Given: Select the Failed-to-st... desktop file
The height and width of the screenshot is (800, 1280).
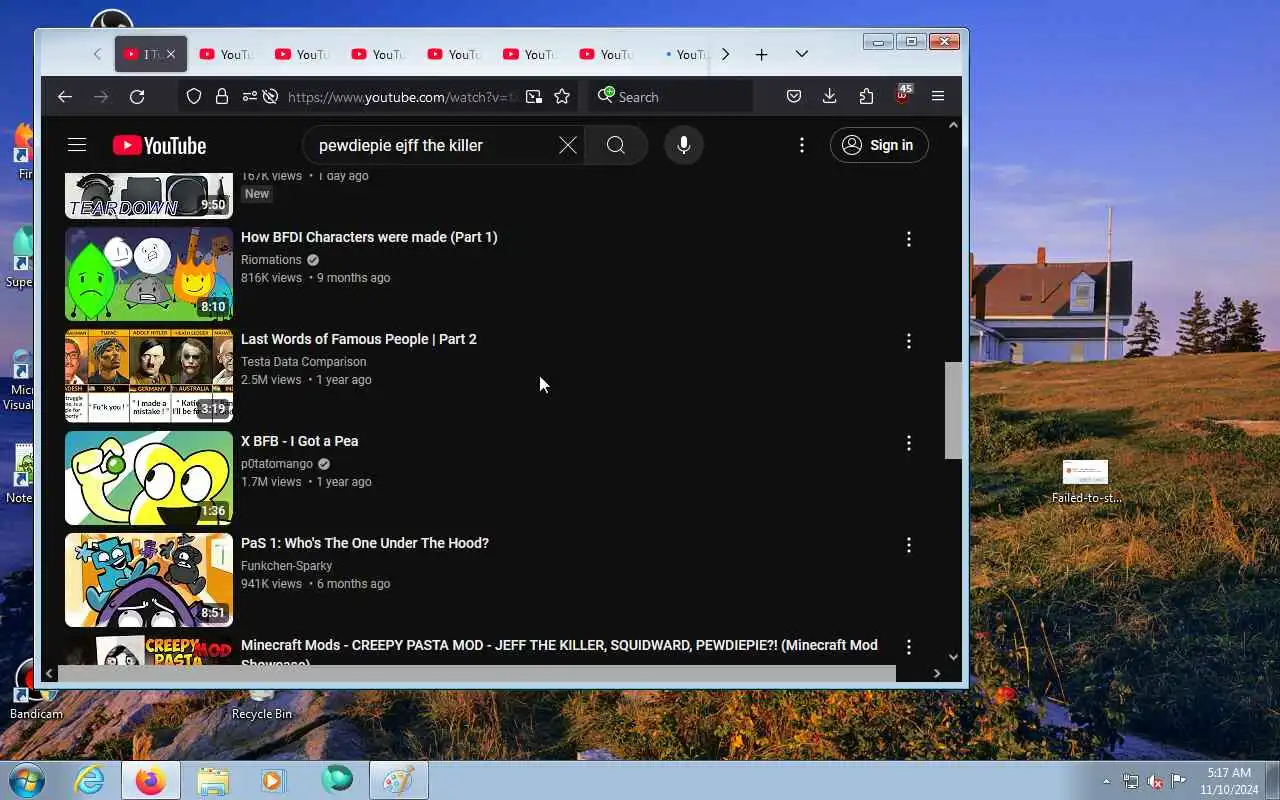Looking at the screenshot, I should 1086,481.
